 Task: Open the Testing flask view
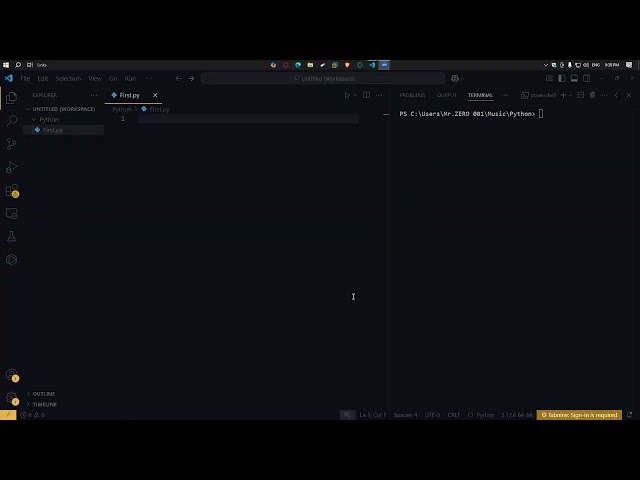coord(11,236)
